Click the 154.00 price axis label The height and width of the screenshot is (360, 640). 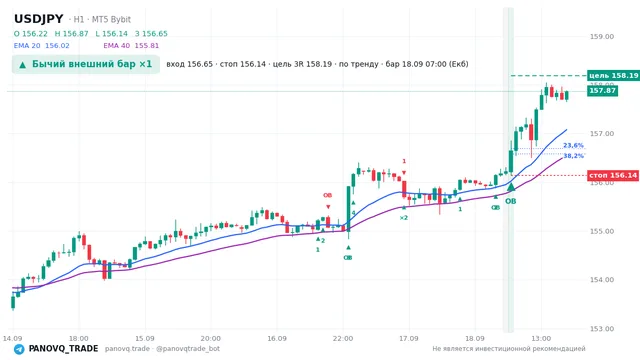point(602,280)
